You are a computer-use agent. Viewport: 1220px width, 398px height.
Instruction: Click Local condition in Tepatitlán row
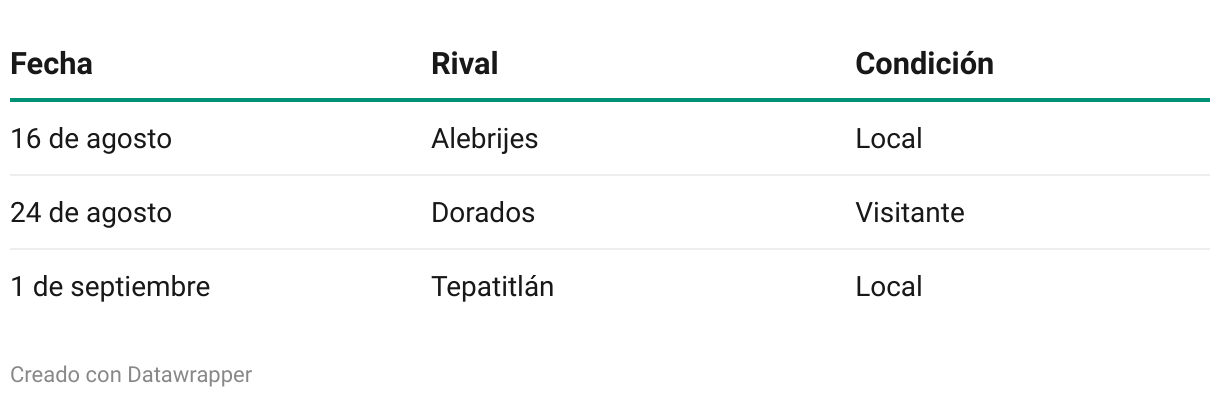[x=888, y=287]
